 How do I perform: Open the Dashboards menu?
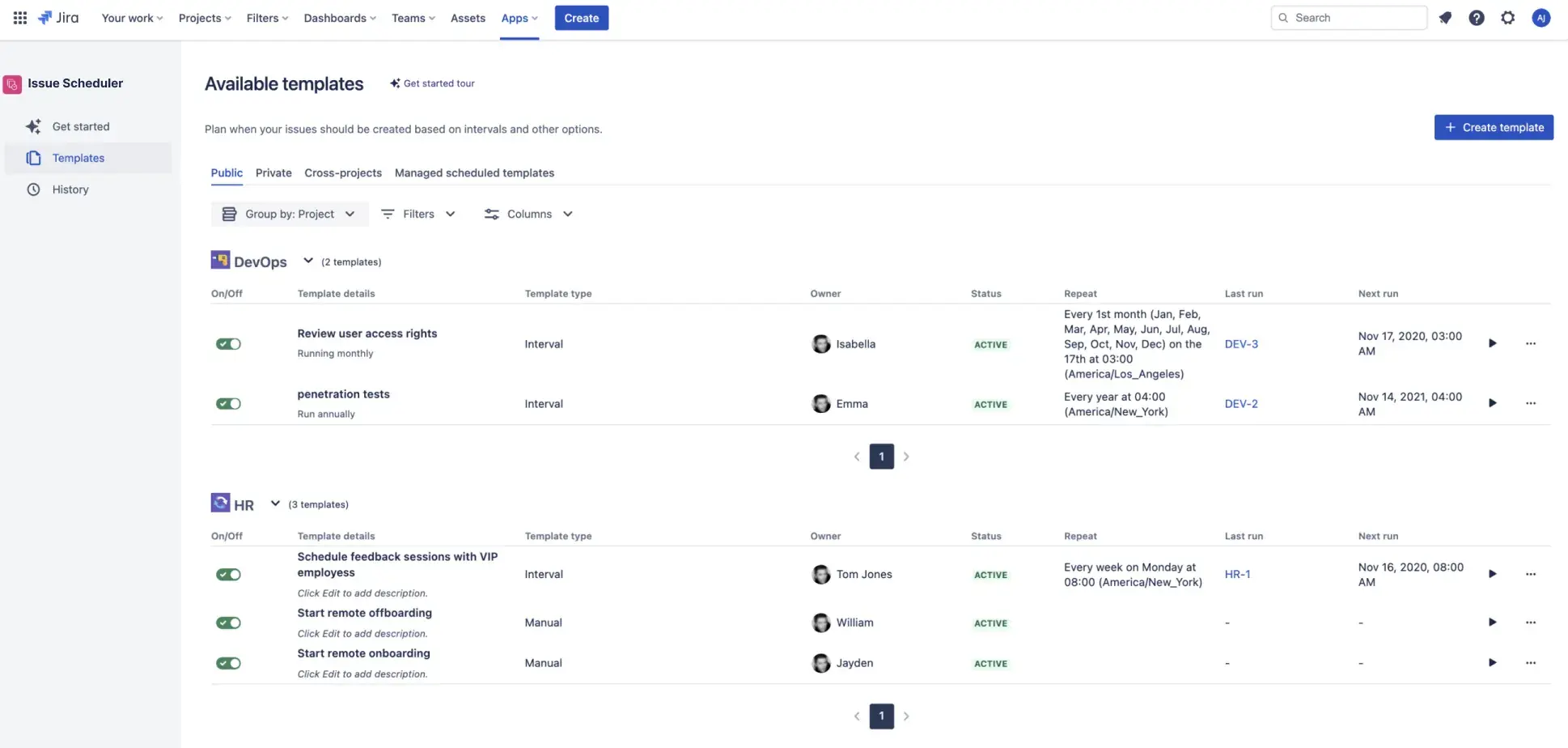(339, 17)
